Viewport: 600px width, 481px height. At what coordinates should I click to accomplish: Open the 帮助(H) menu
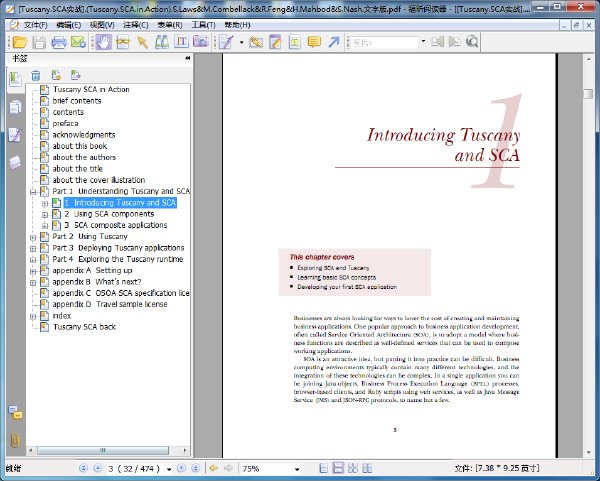pyautogui.click(x=237, y=25)
